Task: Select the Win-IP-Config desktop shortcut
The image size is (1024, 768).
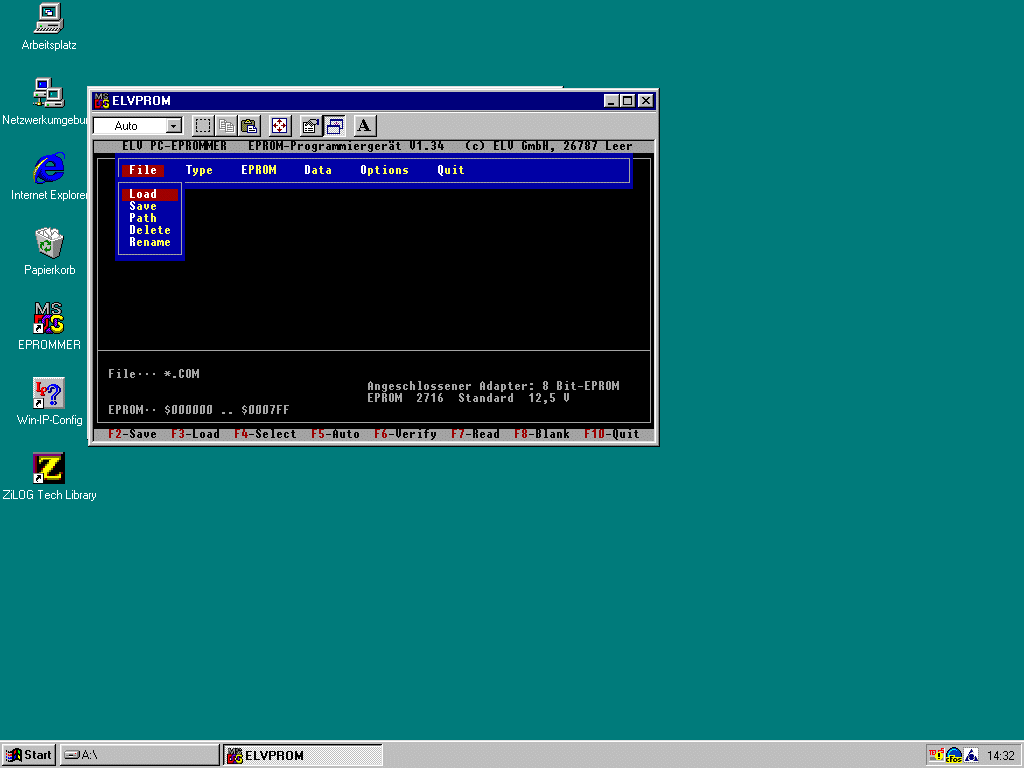Action: 49,402
